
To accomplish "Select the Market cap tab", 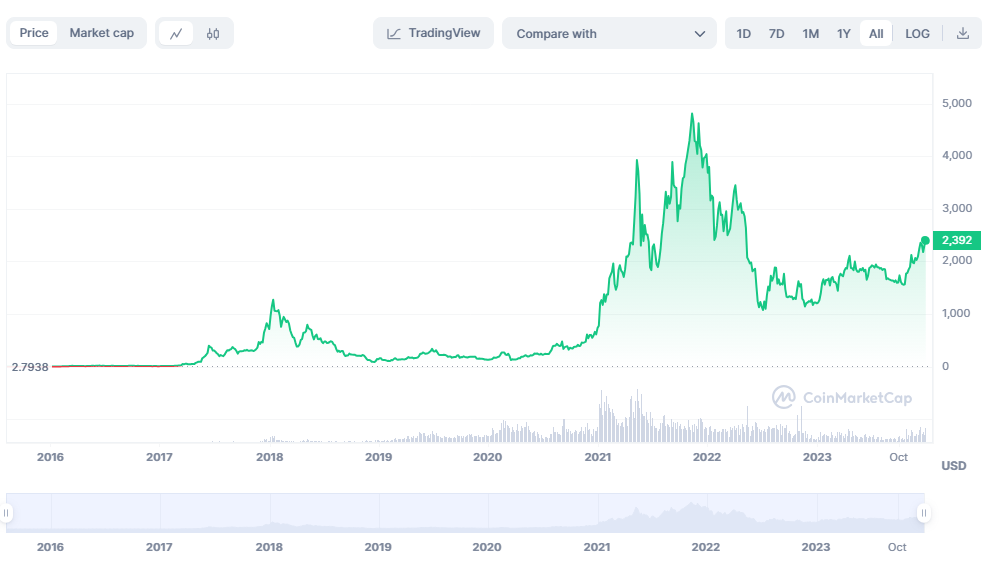I will [102, 33].
